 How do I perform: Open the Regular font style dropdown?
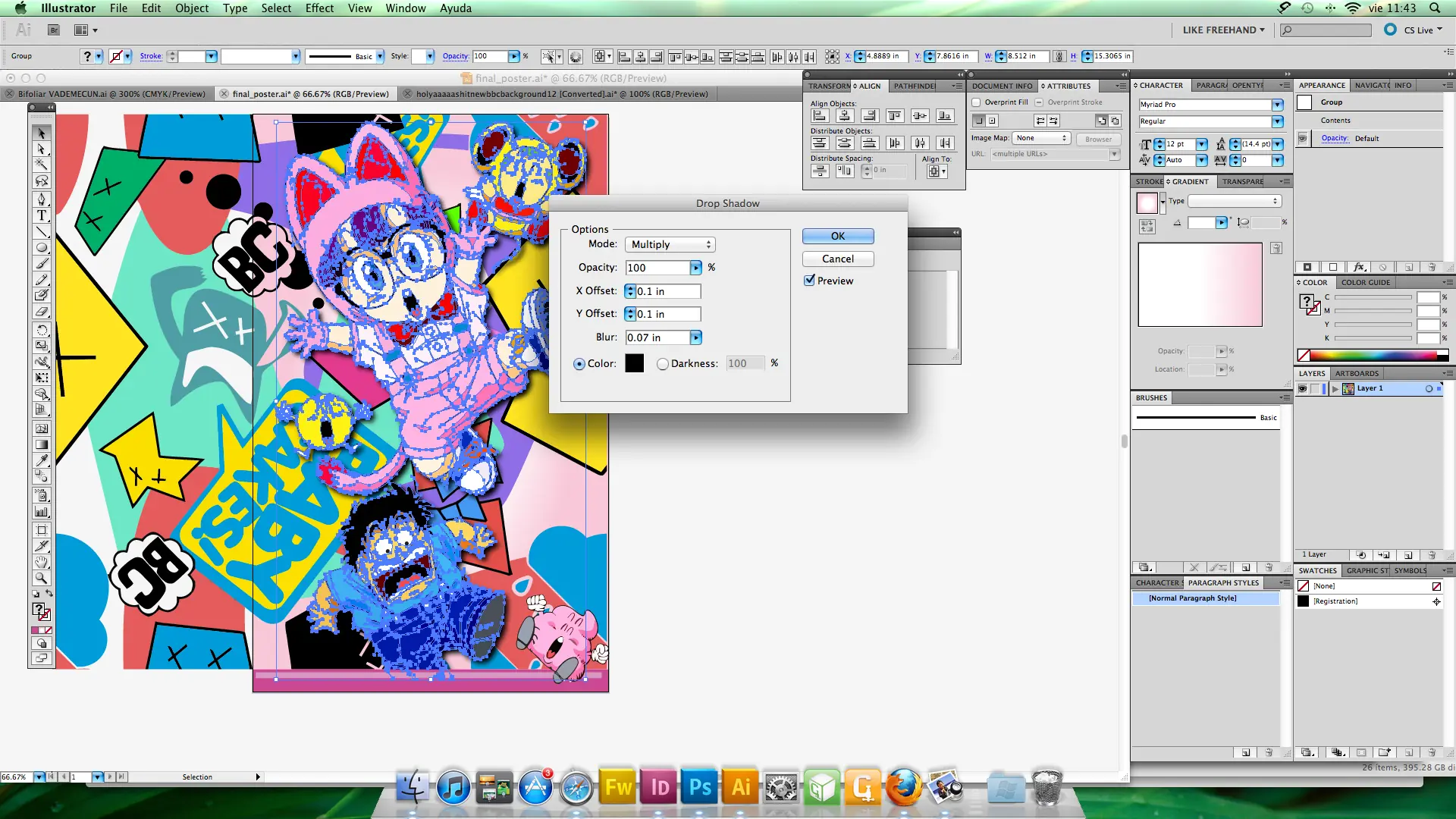[1278, 121]
